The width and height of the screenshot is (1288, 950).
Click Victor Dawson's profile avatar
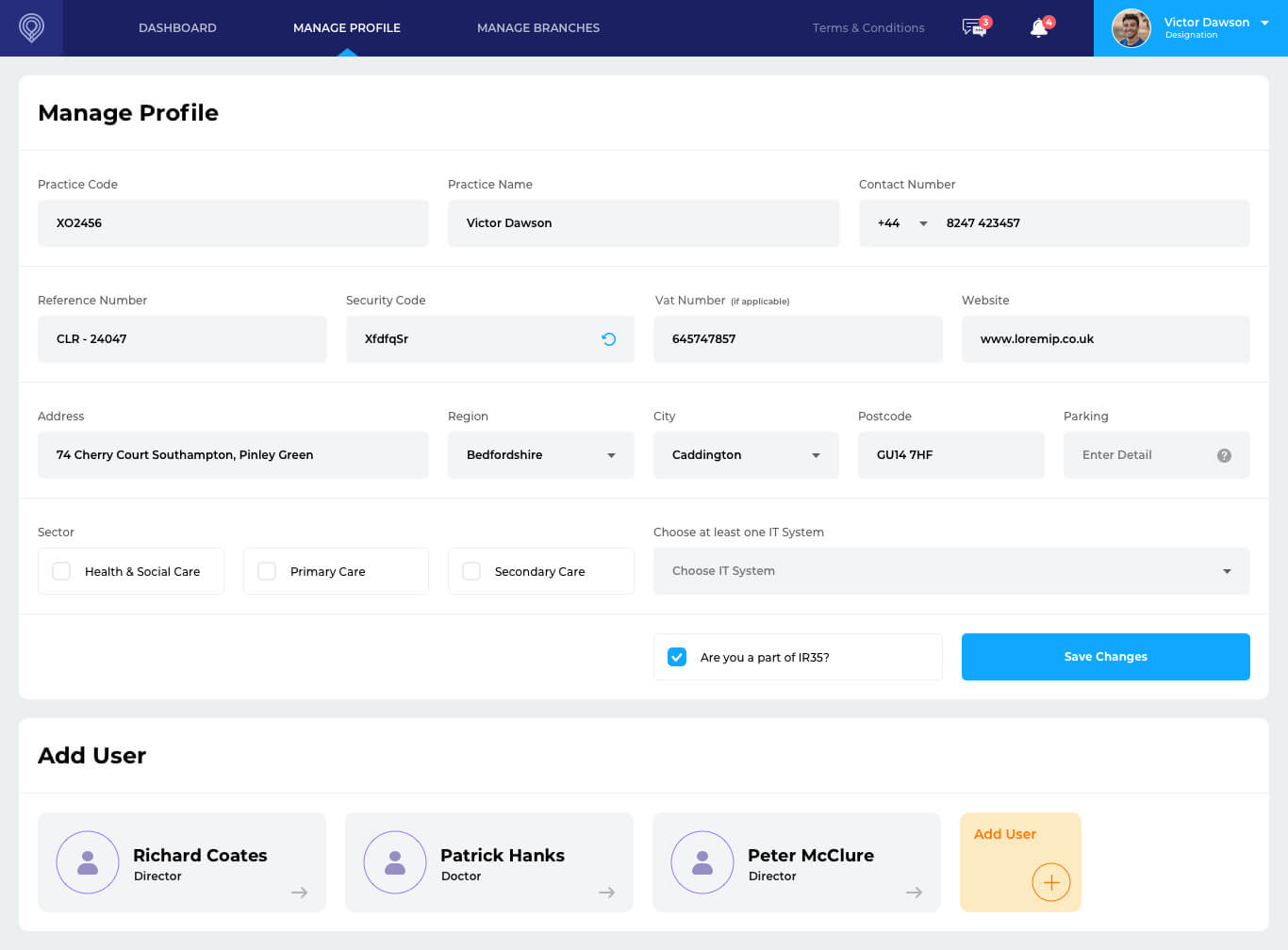point(1131,28)
